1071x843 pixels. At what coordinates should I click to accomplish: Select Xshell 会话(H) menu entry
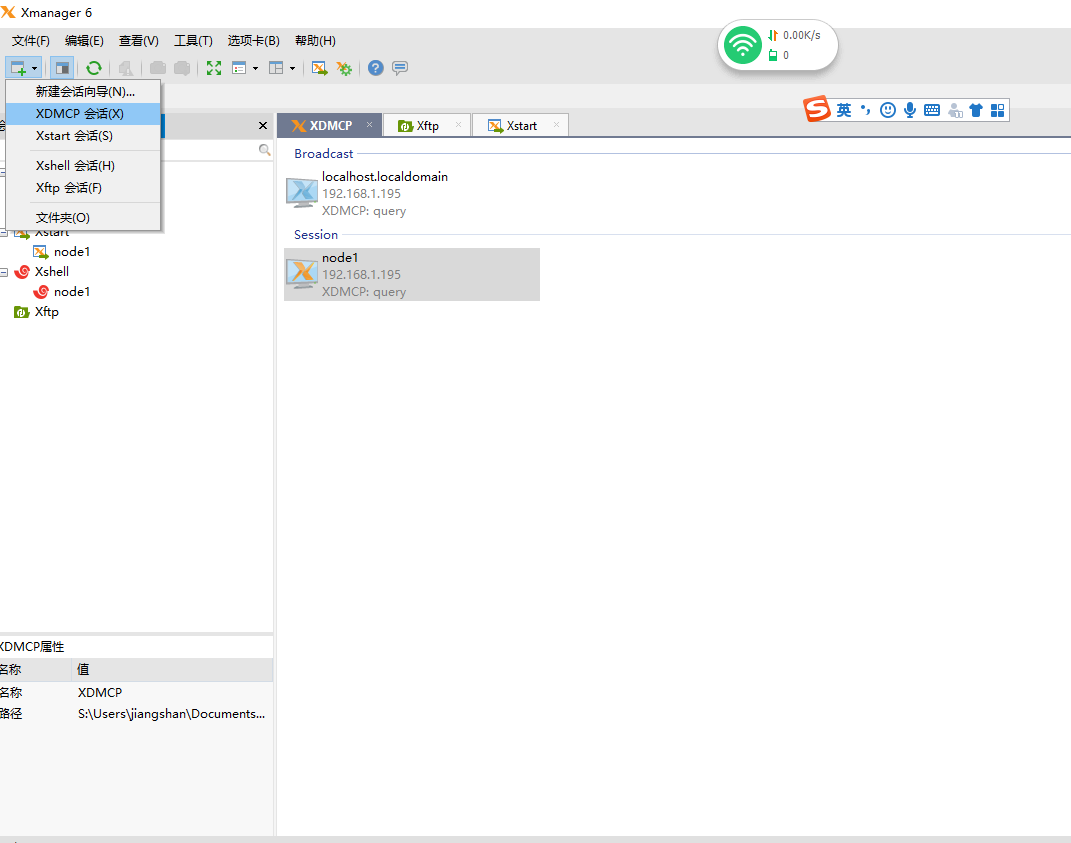[83, 166]
